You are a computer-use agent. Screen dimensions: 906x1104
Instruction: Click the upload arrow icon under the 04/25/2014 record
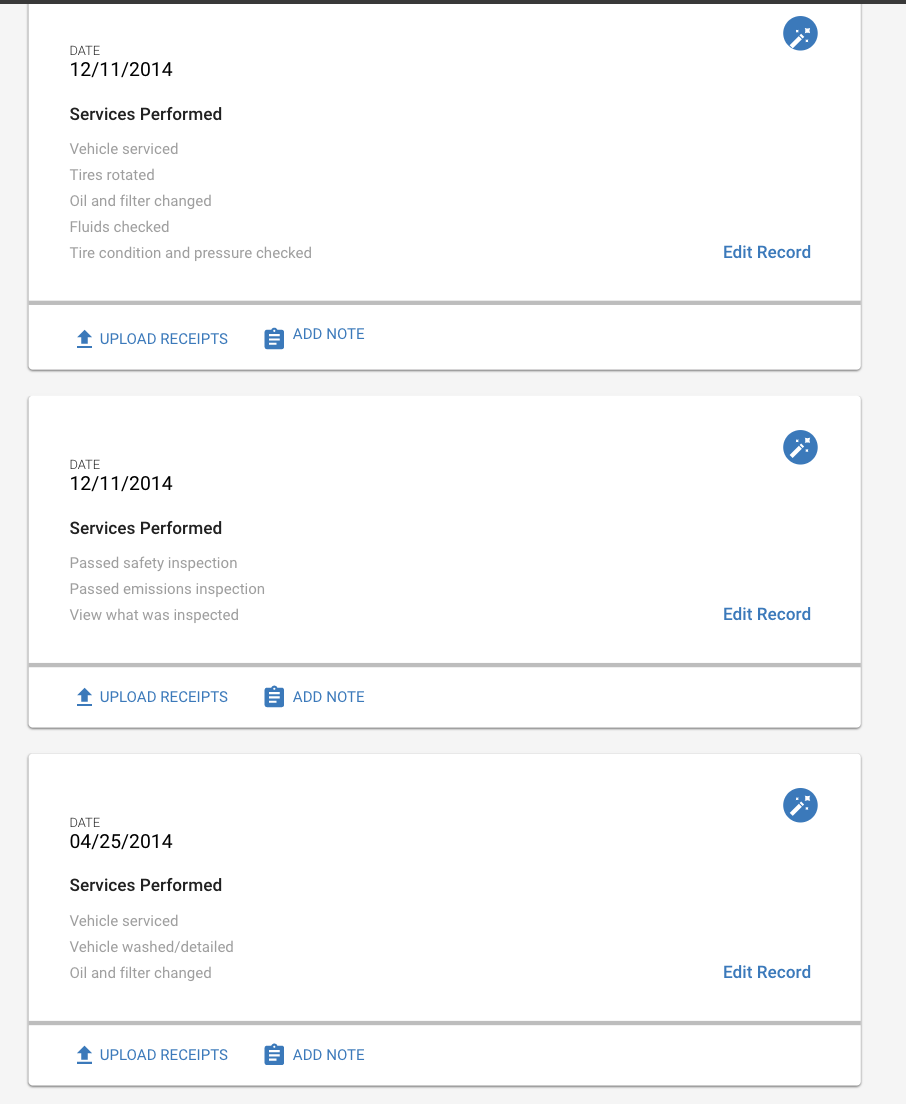point(84,1054)
